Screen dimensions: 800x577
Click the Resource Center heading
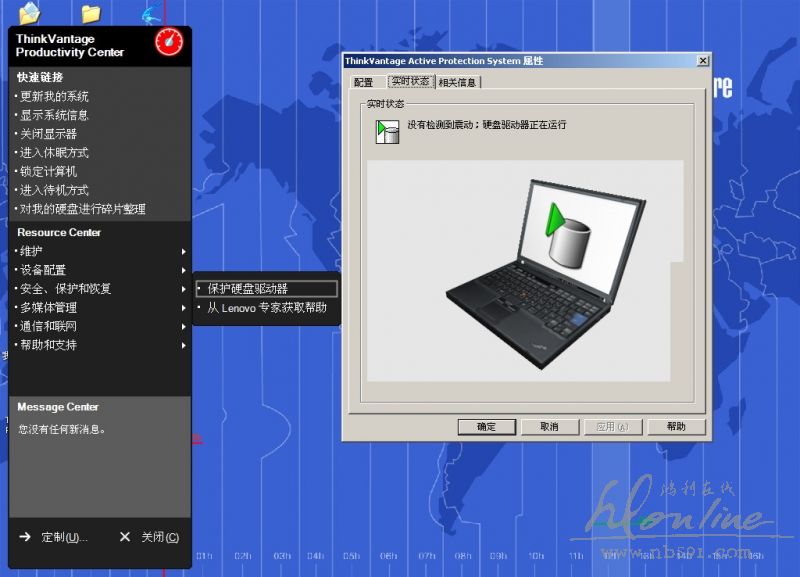(59, 233)
